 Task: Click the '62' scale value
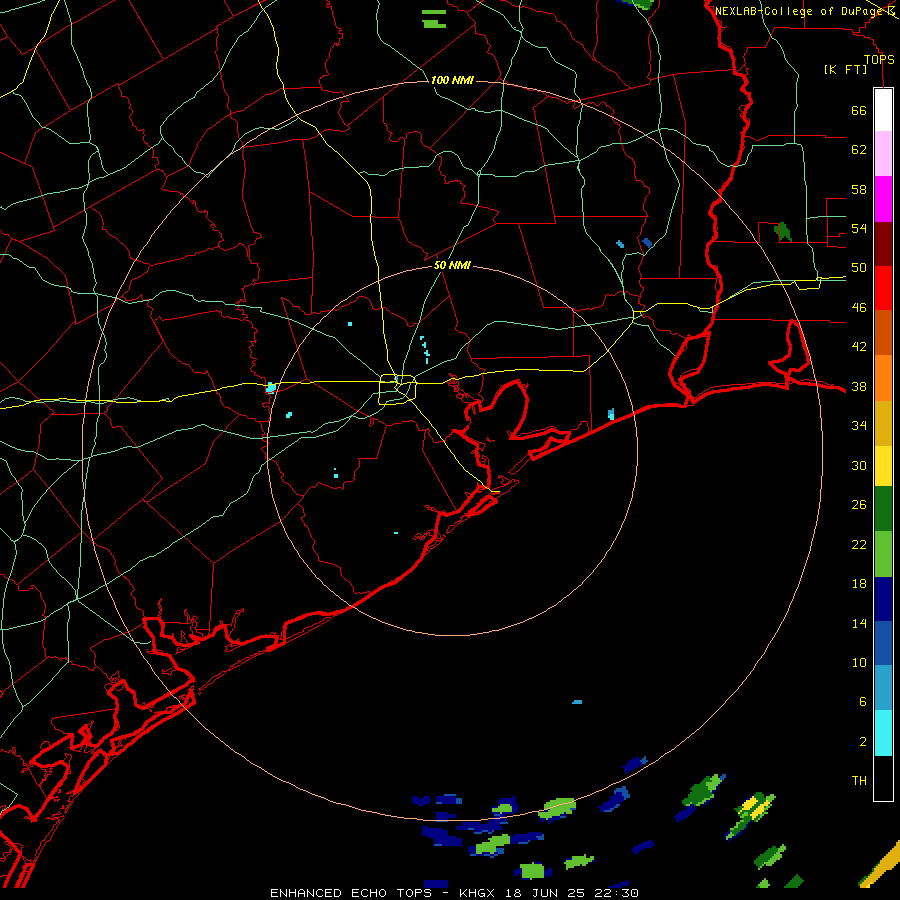click(x=859, y=150)
